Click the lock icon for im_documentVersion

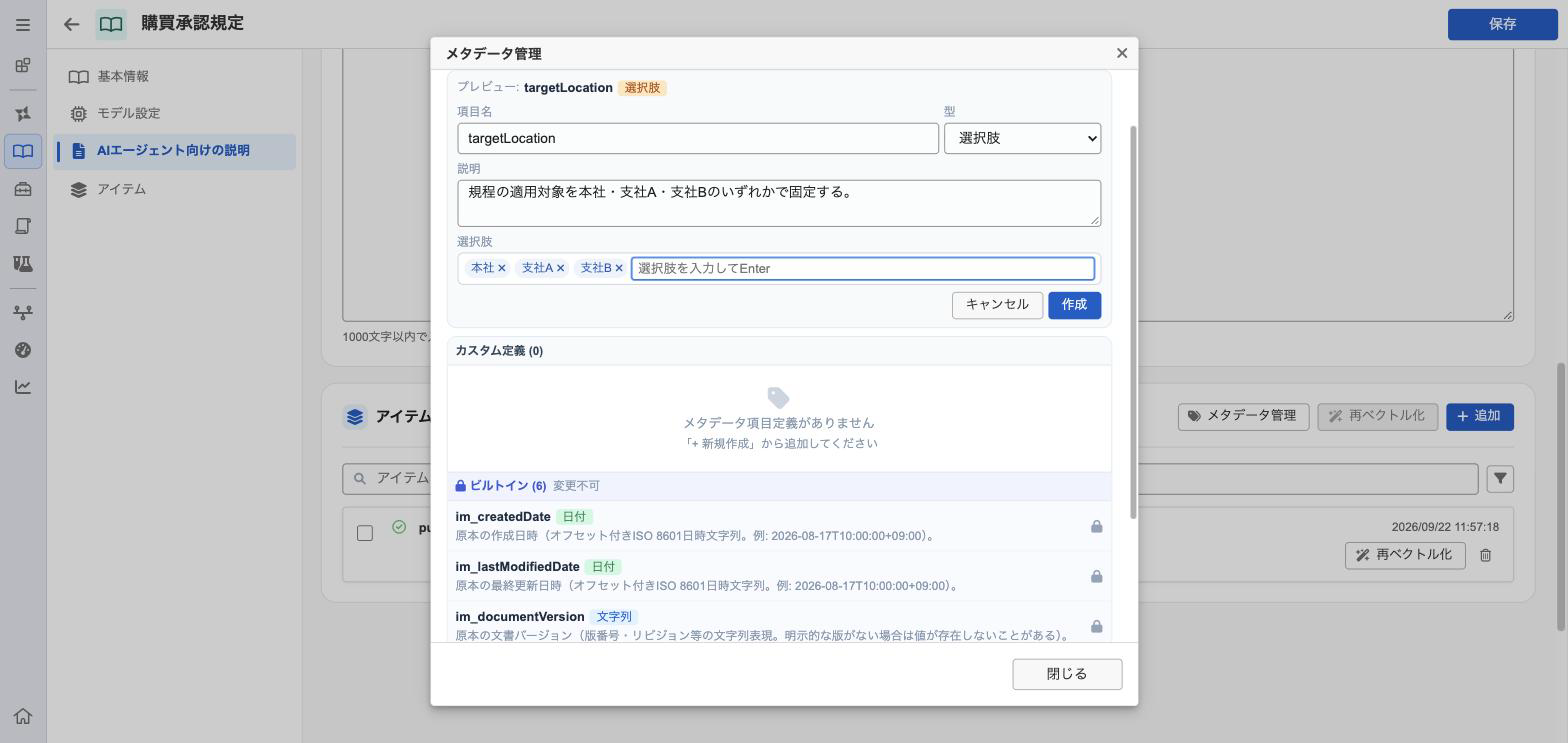pos(1096,626)
